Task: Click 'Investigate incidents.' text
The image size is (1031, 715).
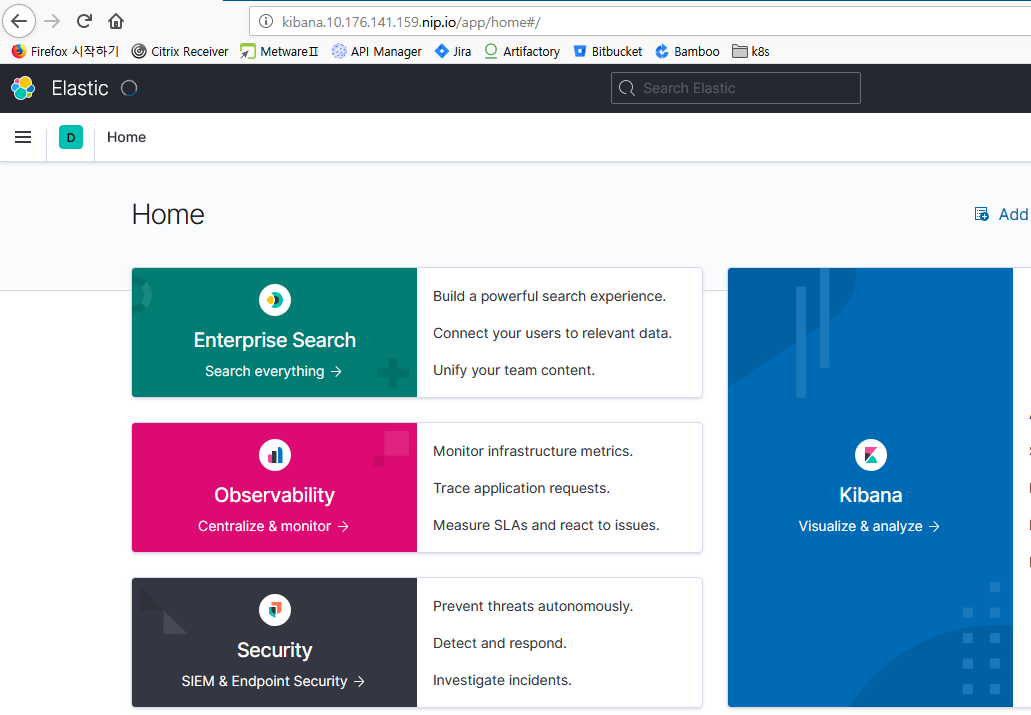Action: coord(502,680)
